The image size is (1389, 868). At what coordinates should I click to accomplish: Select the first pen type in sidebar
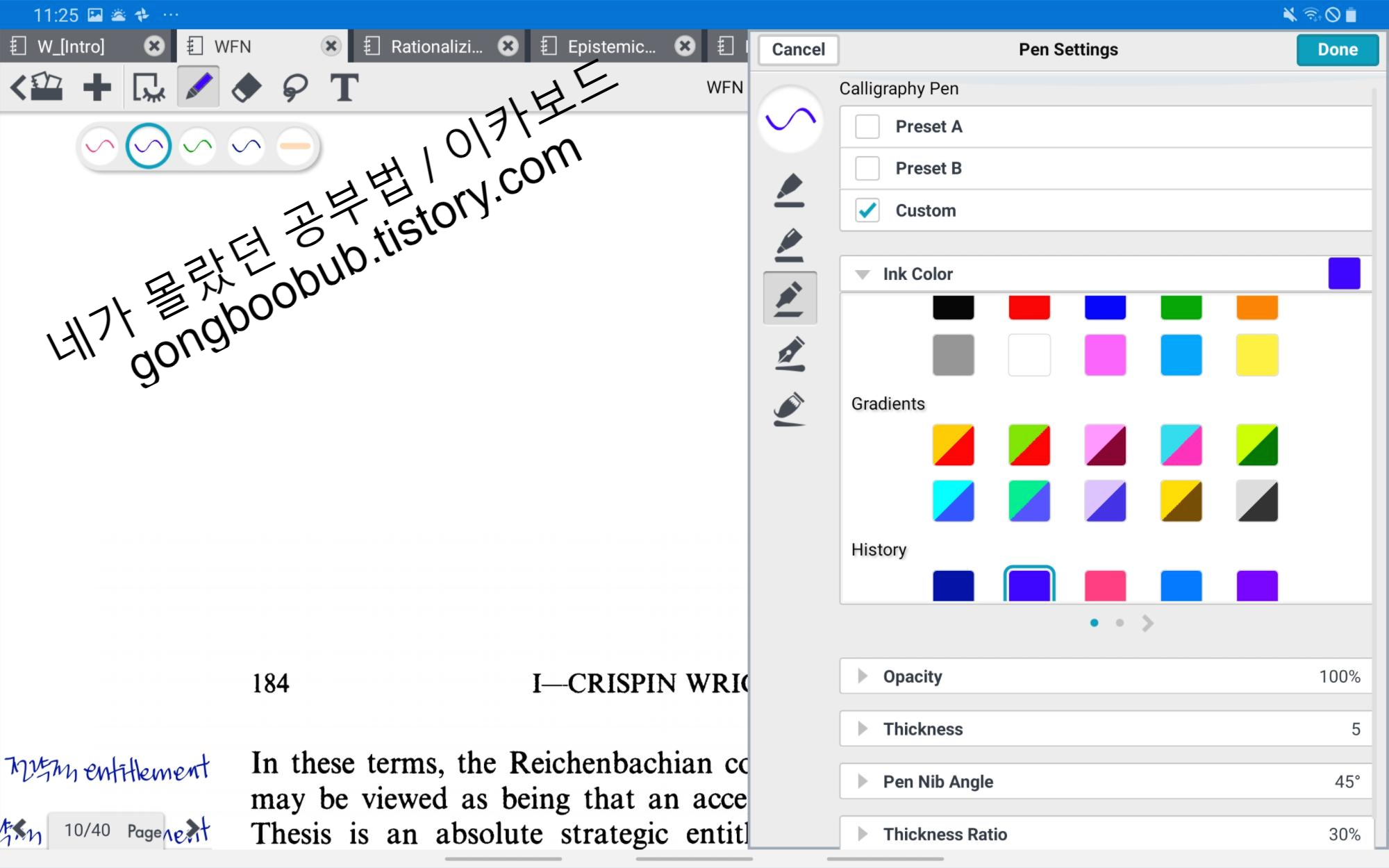click(790, 190)
